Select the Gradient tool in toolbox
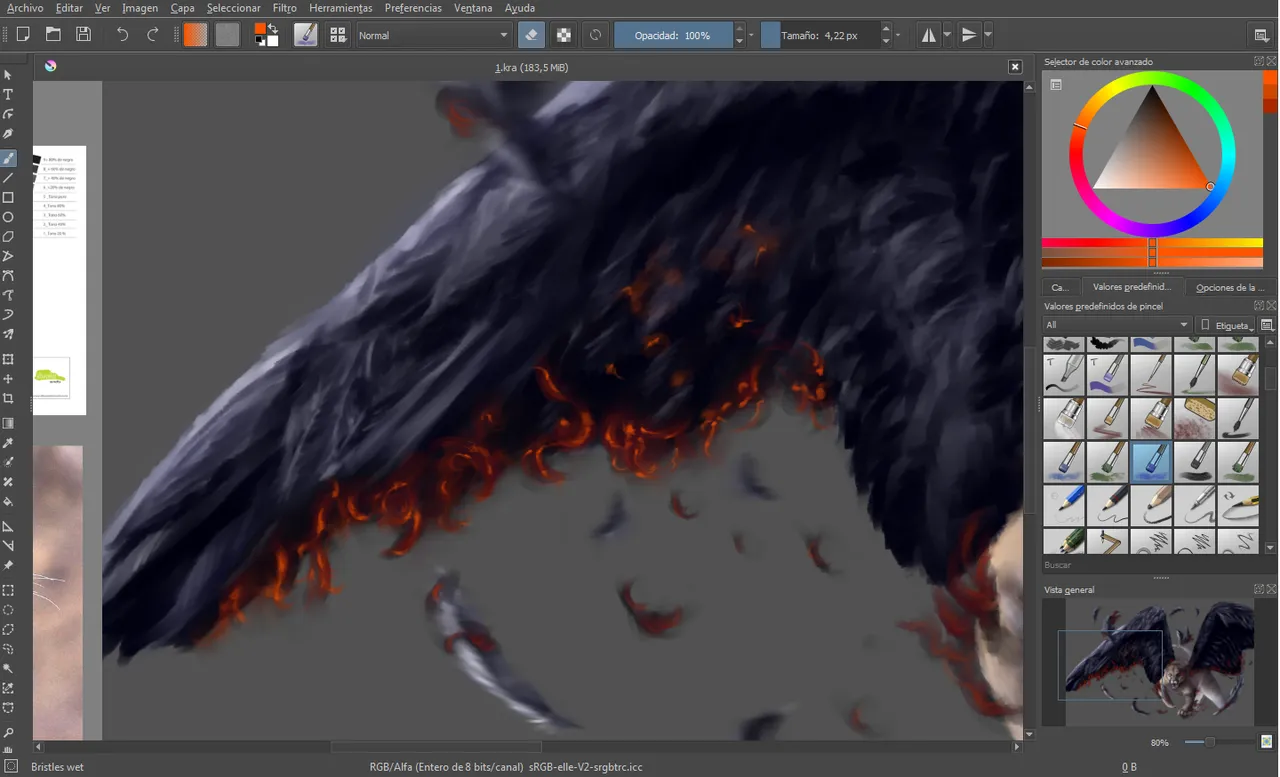The width and height of the screenshot is (1280, 777). [8, 423]
